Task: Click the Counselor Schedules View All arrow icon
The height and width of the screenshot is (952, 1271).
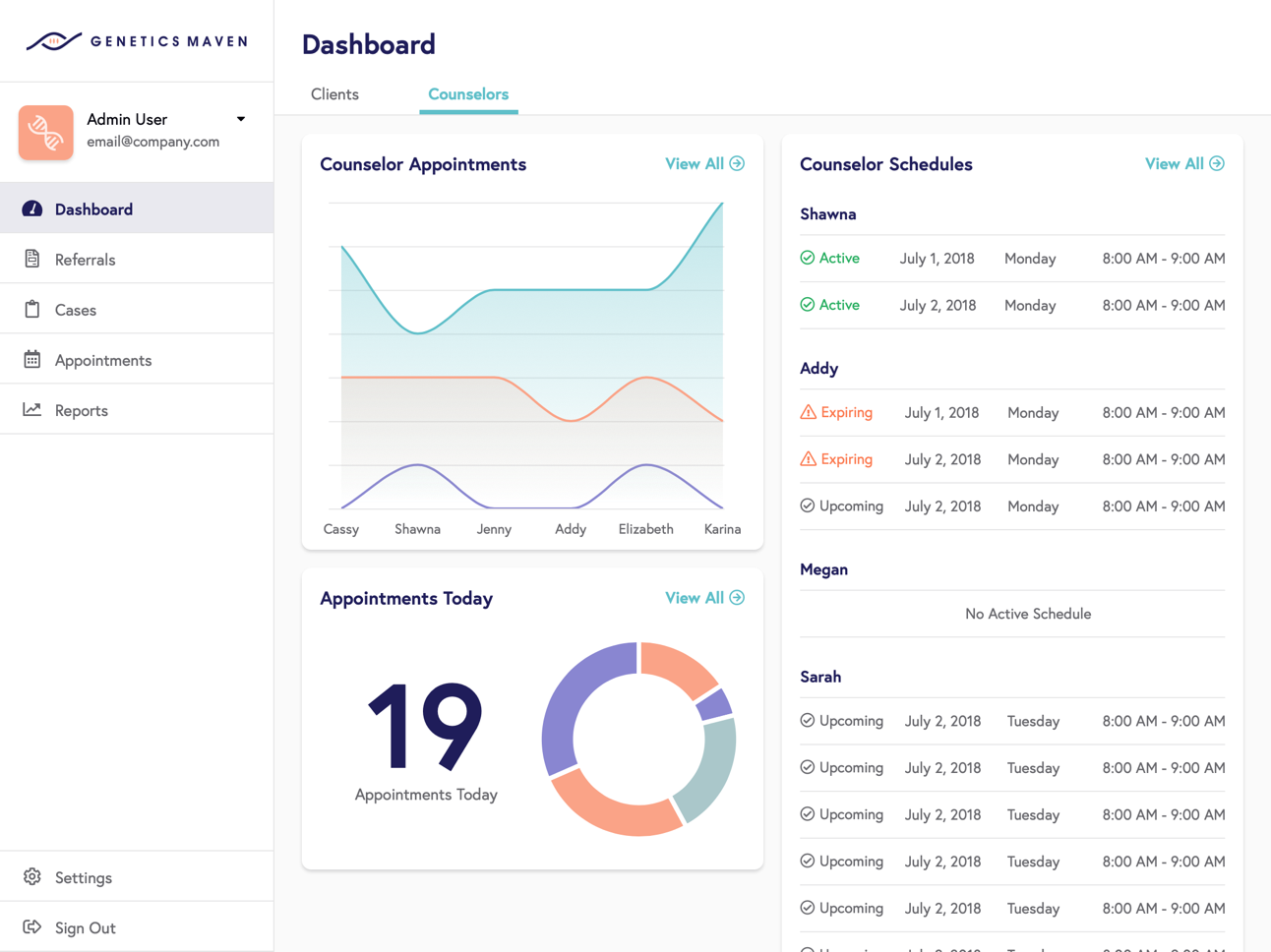Action: click(1217, 163)
